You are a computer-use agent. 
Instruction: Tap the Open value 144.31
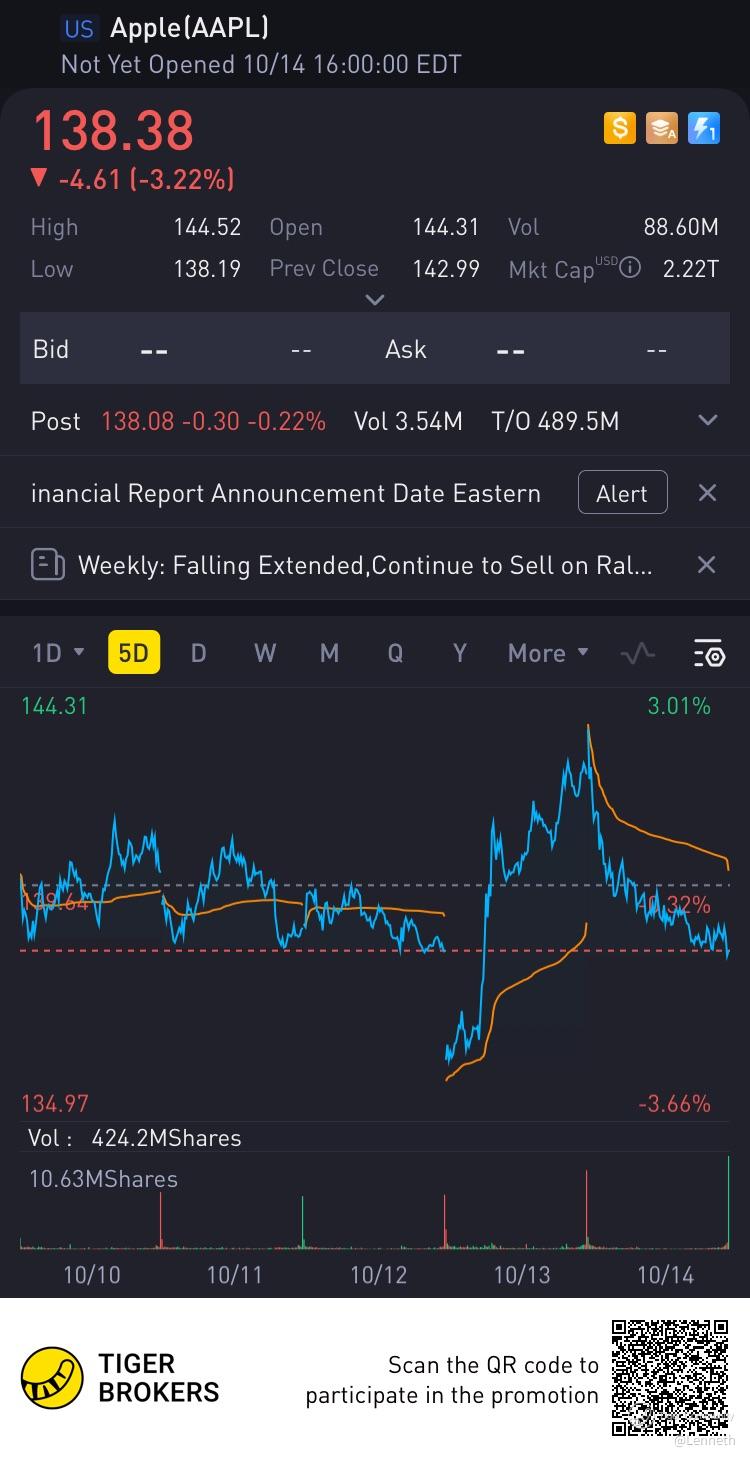pyautogui.click(x=446, y=227)
